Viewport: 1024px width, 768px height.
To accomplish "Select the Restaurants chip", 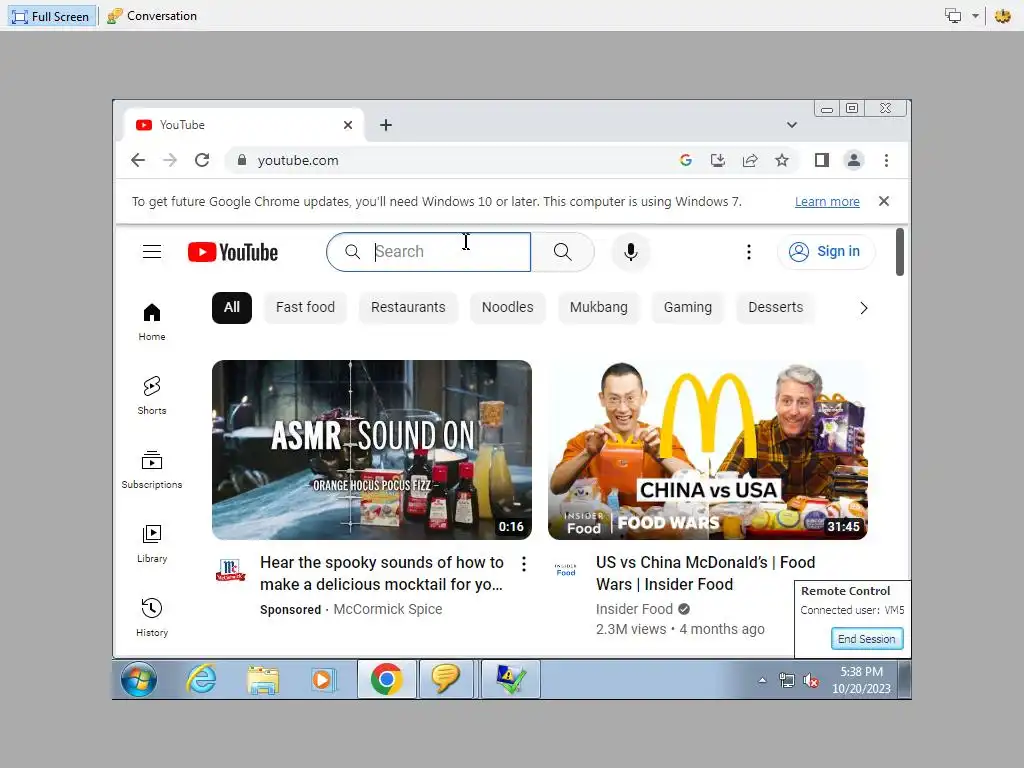I will click(x=408, y=308).
